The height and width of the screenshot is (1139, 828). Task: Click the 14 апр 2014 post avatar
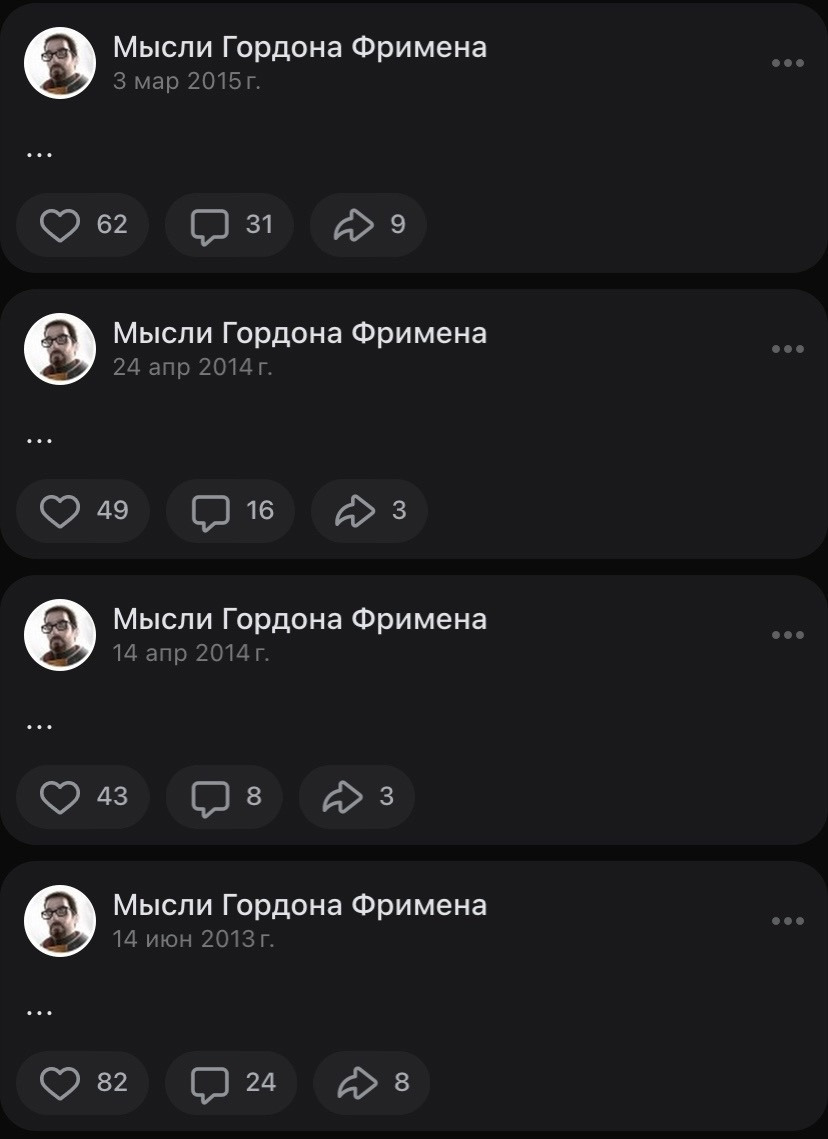(x=60, y=635)
